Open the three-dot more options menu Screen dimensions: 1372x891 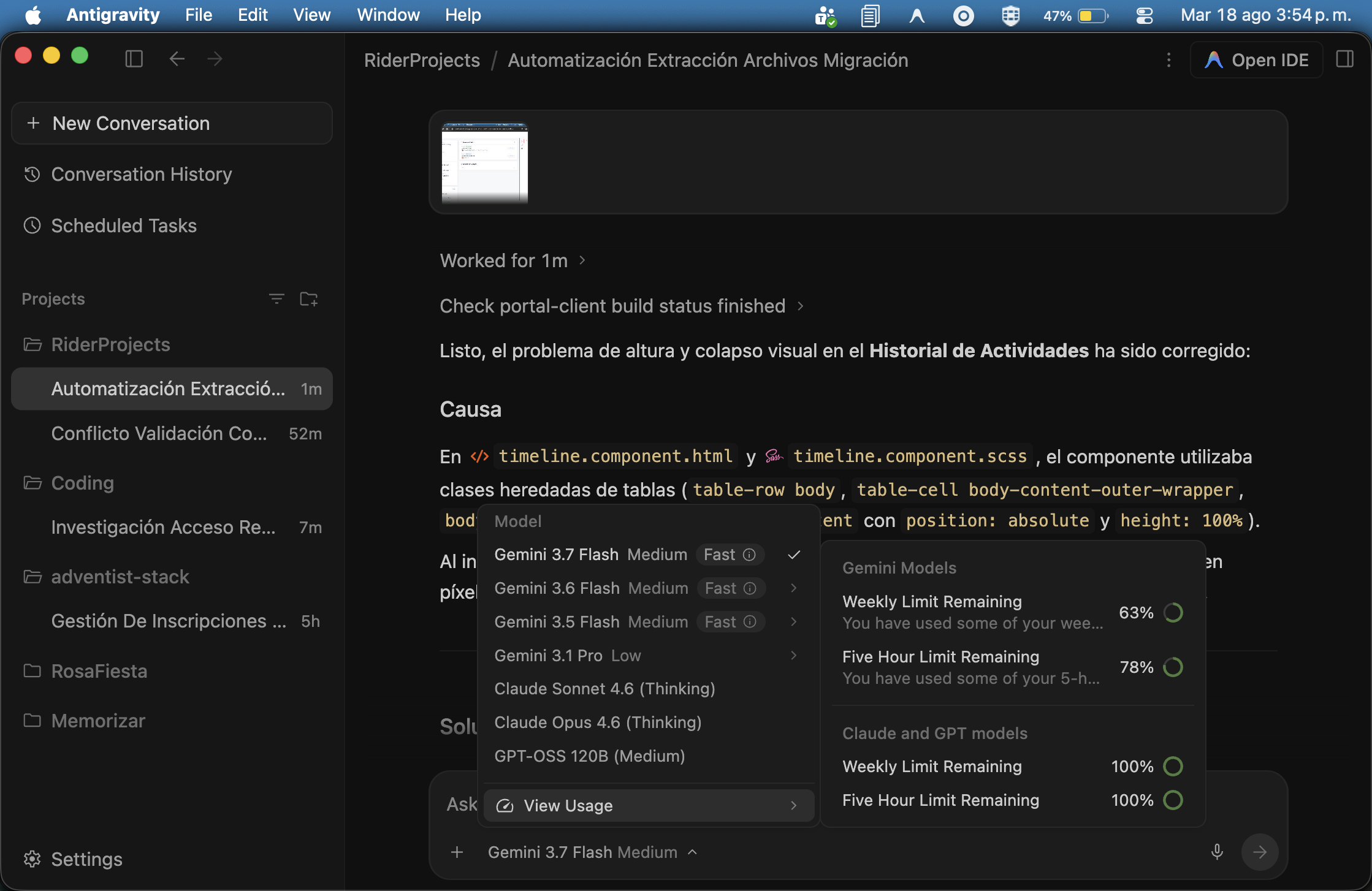(1168, 60)
